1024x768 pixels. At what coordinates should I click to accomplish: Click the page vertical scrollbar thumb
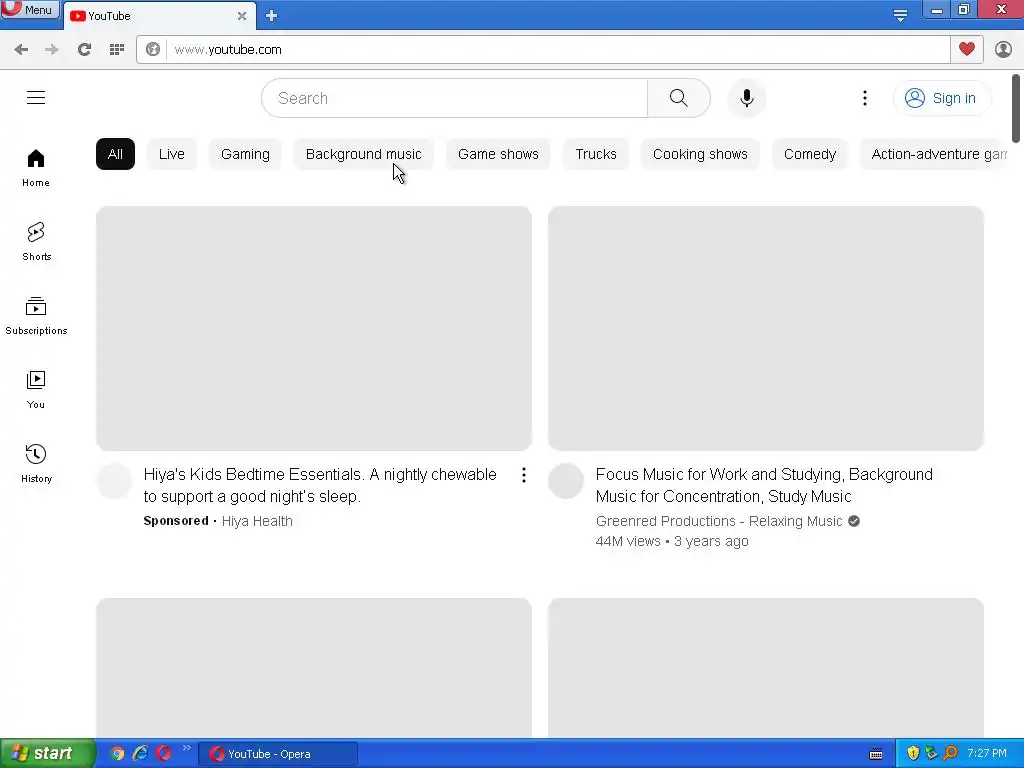[1016, 108]
